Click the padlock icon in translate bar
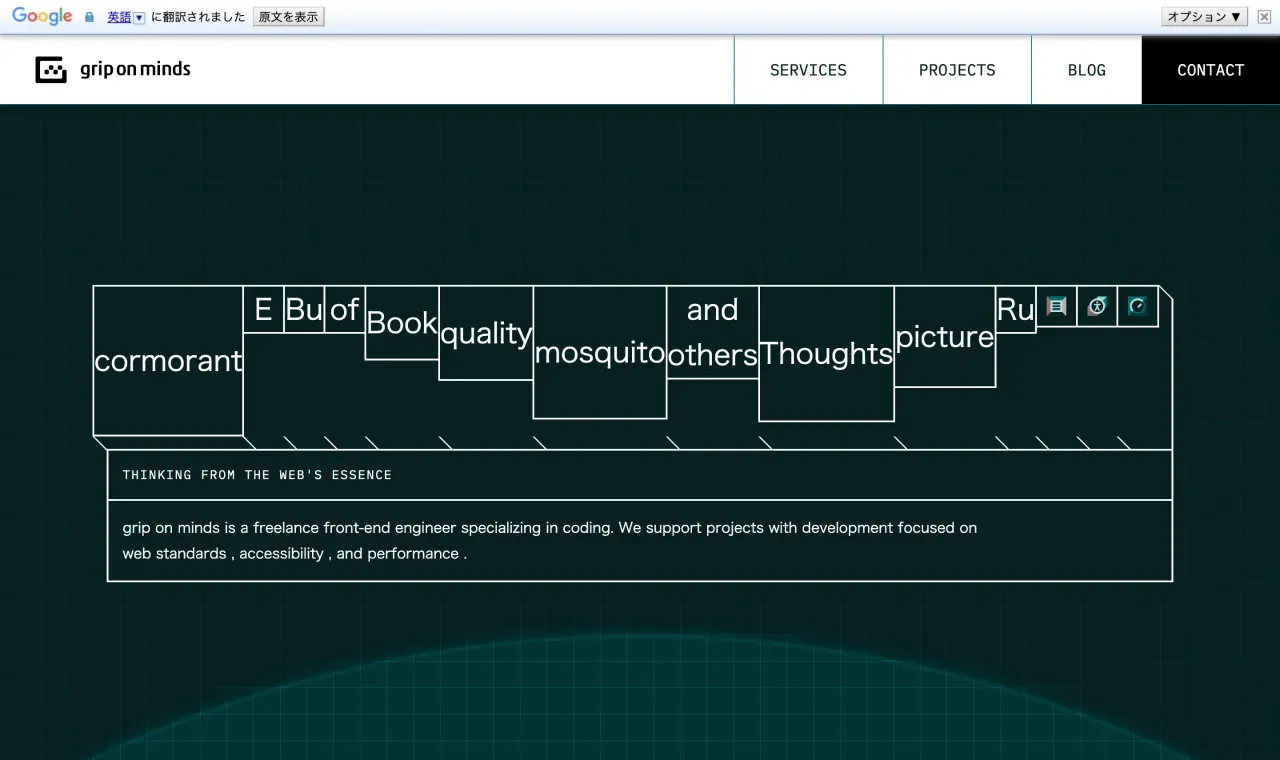The image size is (1280, 760). click(90, 17)
